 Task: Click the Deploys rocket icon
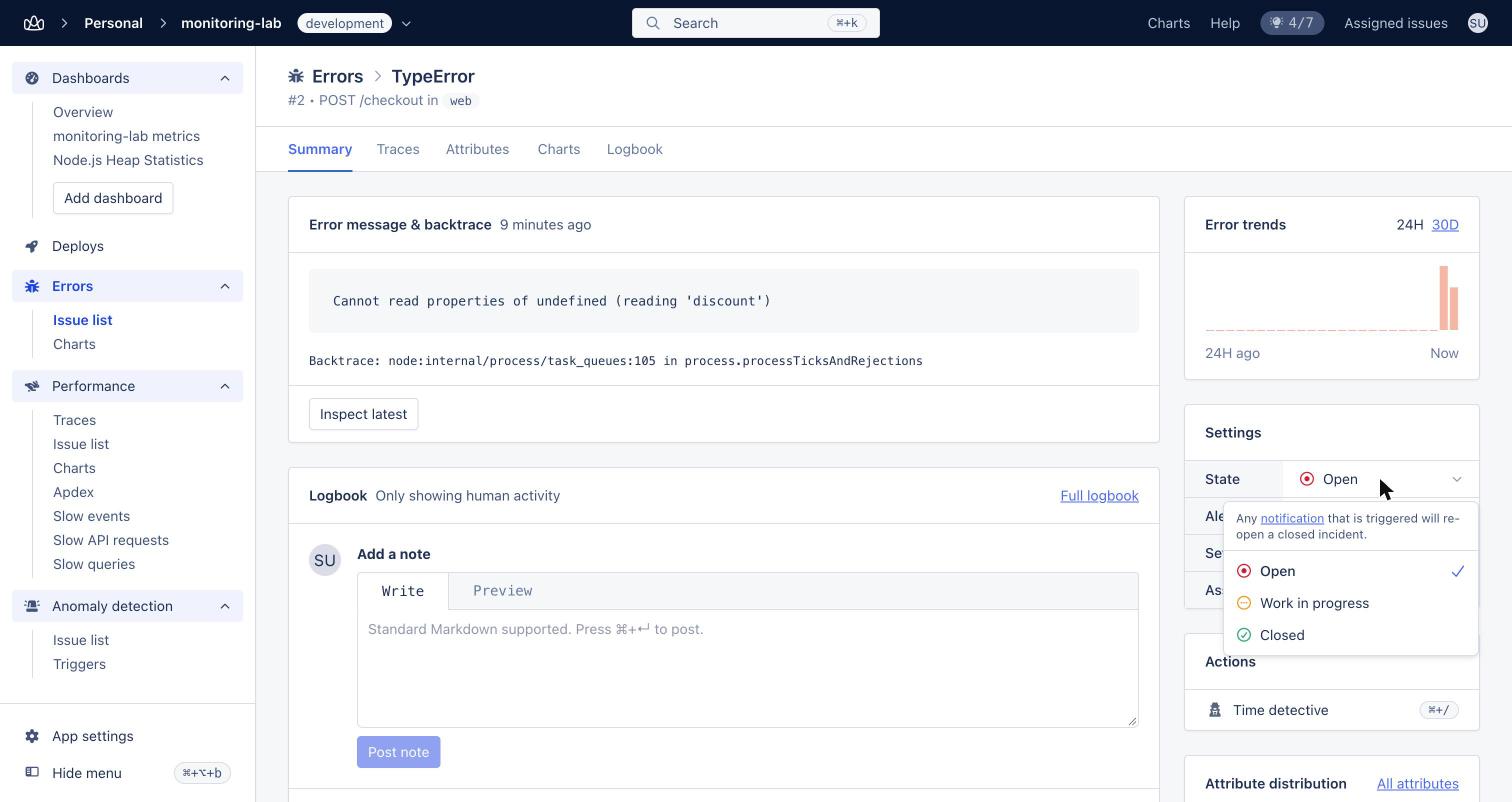click(x=32, y=246)
